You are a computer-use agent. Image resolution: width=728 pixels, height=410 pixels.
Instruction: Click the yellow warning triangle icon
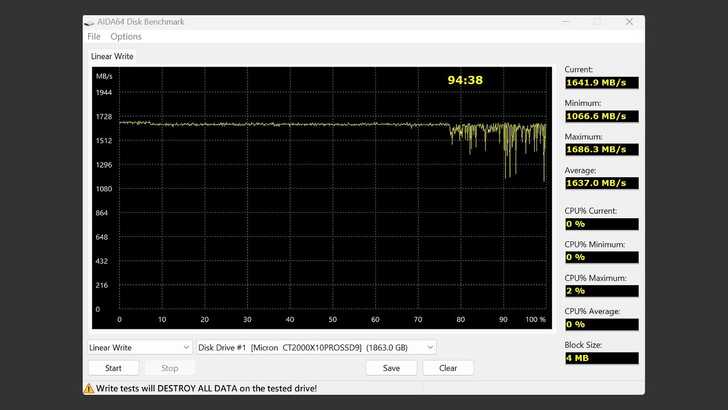[89, 387]
